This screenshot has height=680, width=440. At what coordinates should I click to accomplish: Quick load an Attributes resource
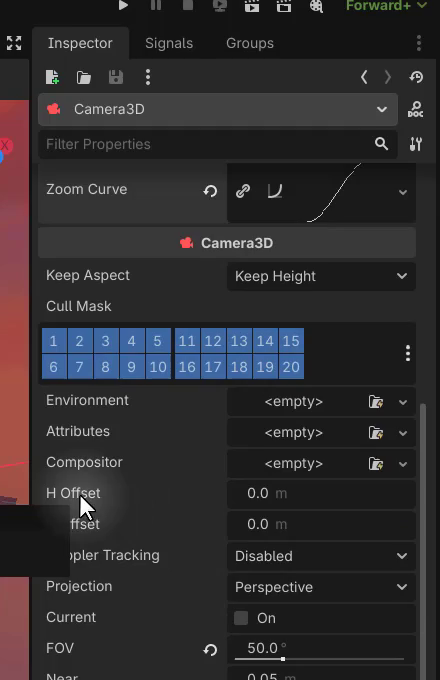coord(376,433)
